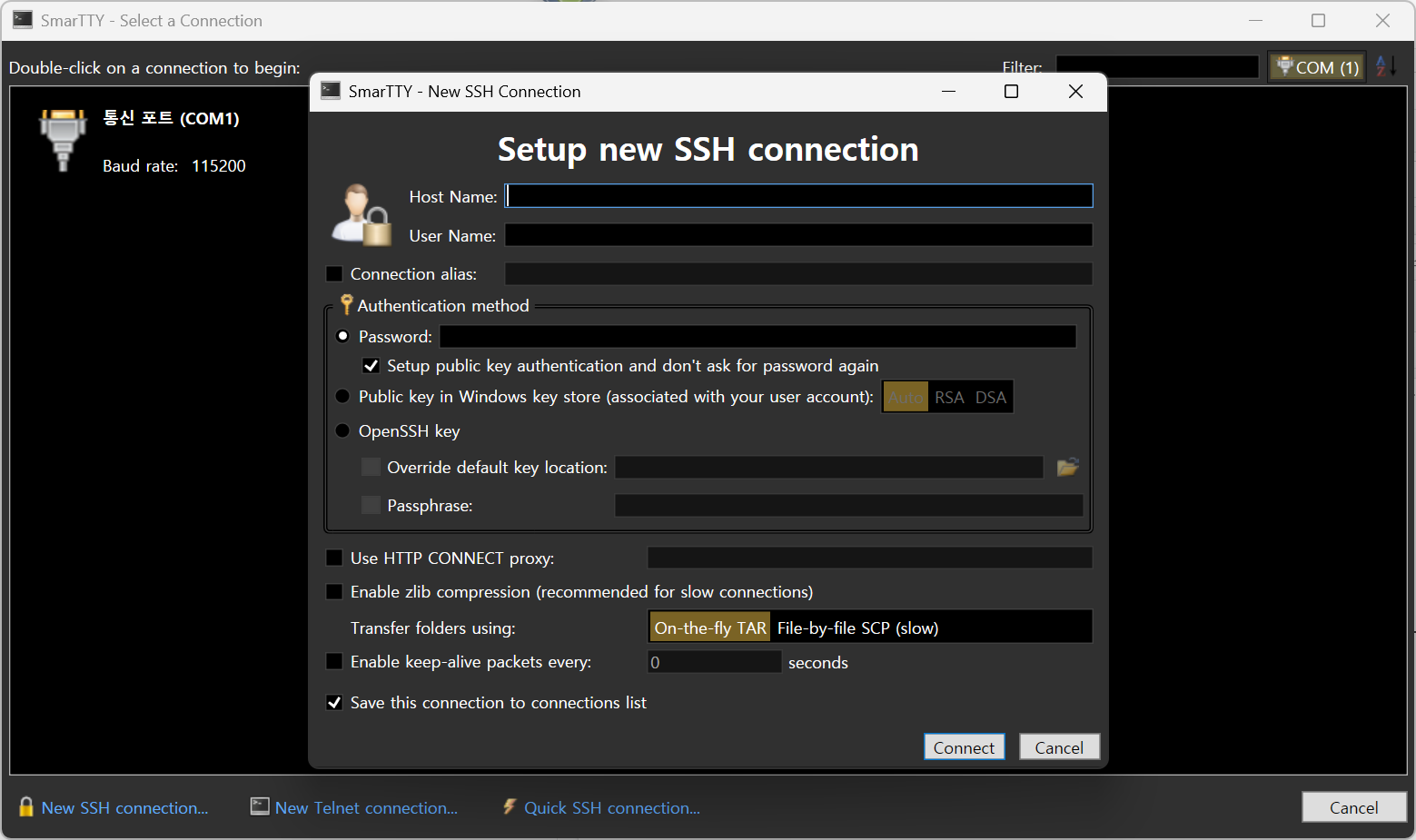Enable the Connection alias checkbox
This screenshot has height=840, width=1416.
[334, 274]
